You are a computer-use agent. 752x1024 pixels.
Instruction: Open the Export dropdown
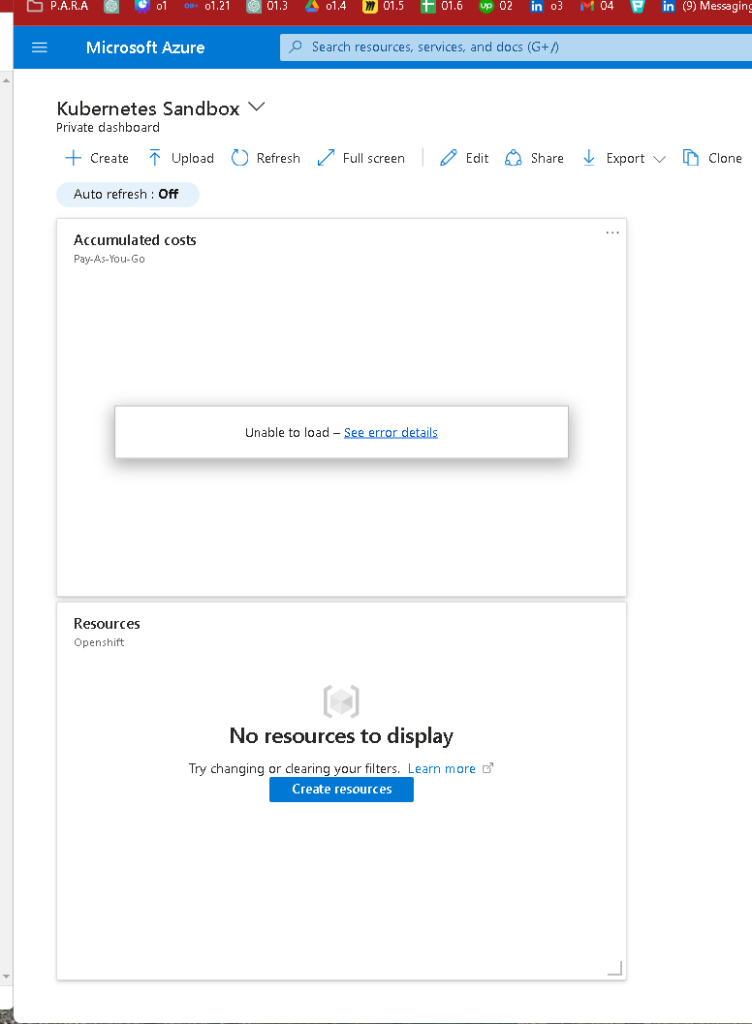(x=623, y=158)
